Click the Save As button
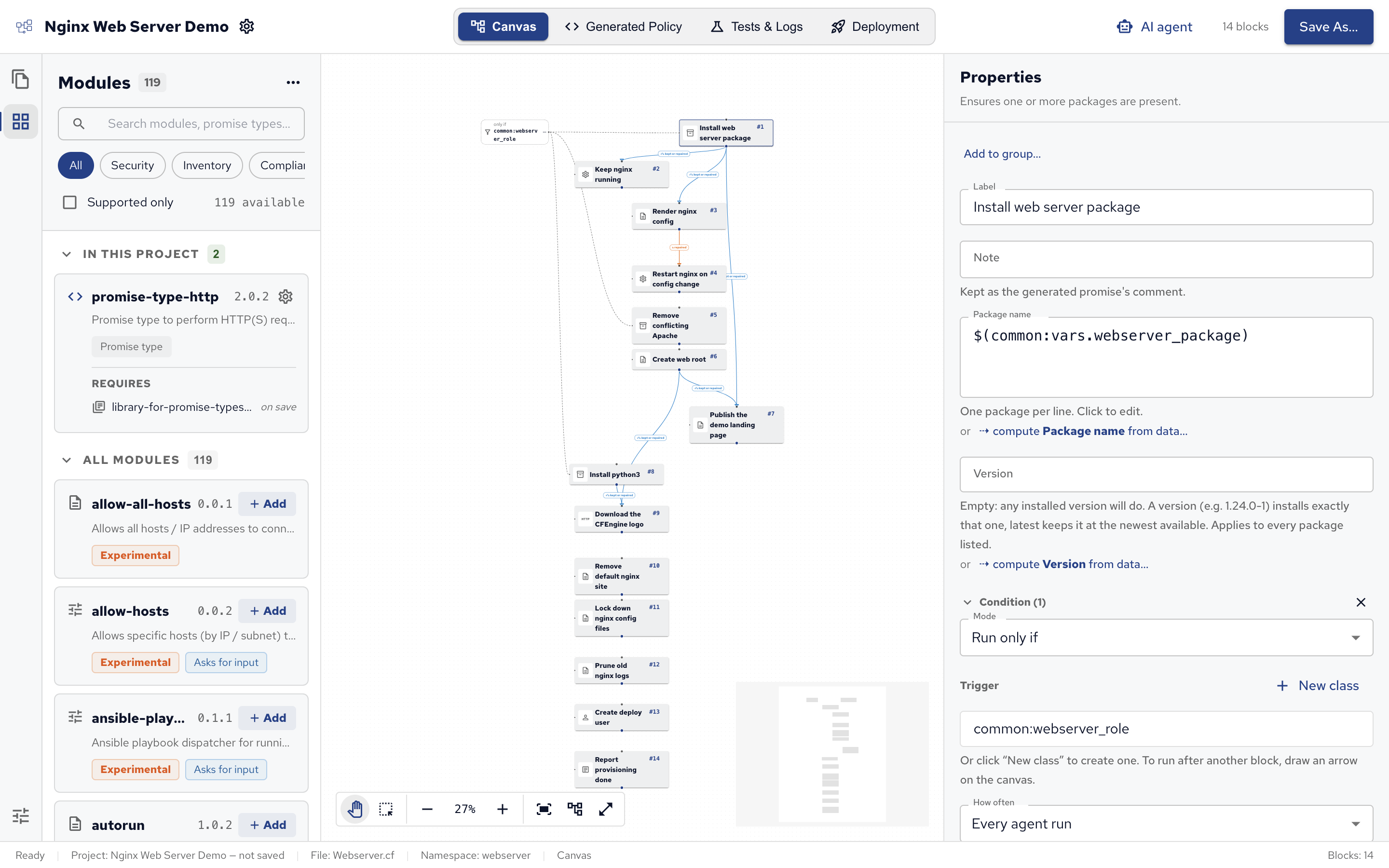 pos(1328,27)
